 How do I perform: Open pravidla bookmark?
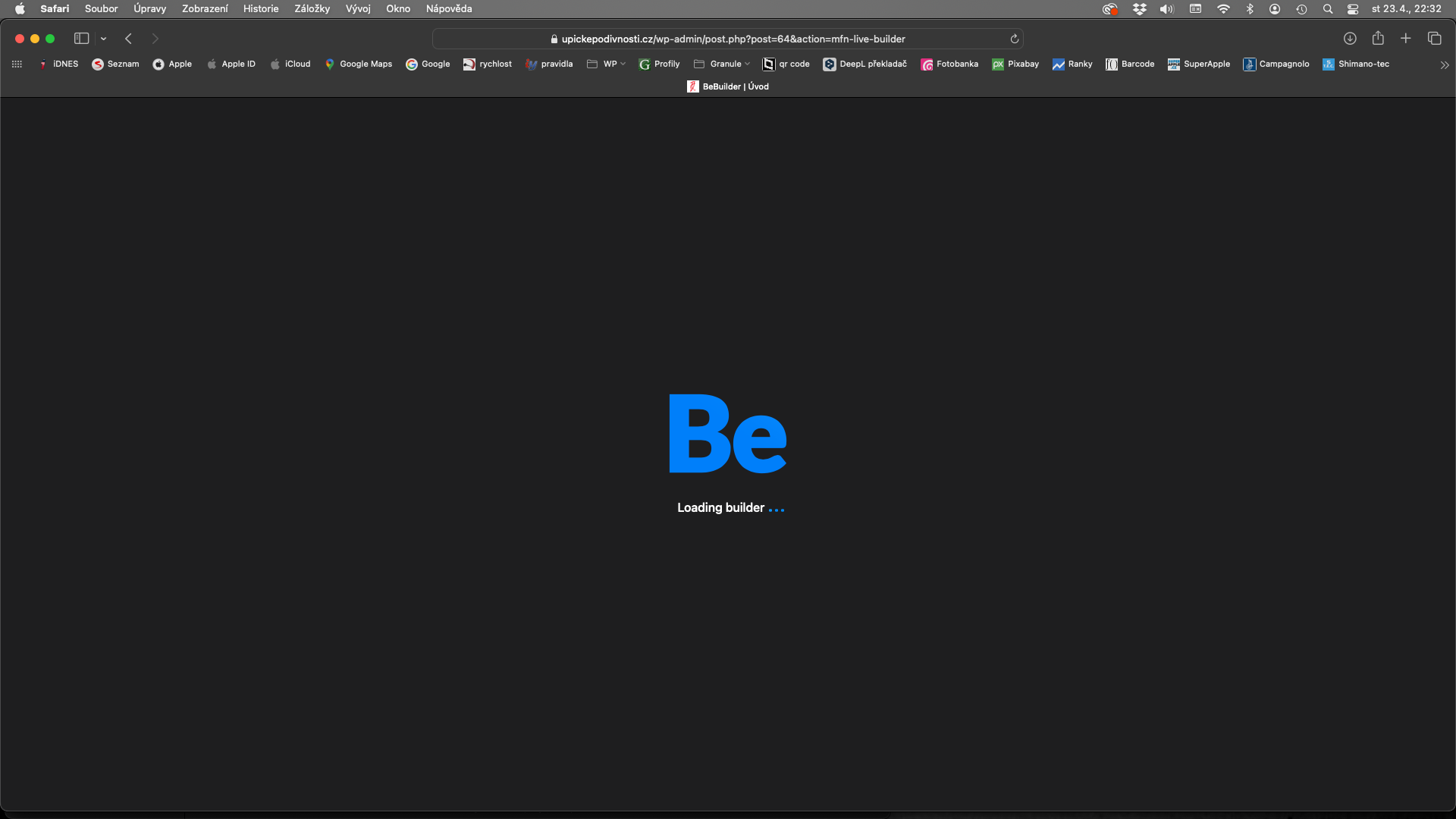point(549,64)
